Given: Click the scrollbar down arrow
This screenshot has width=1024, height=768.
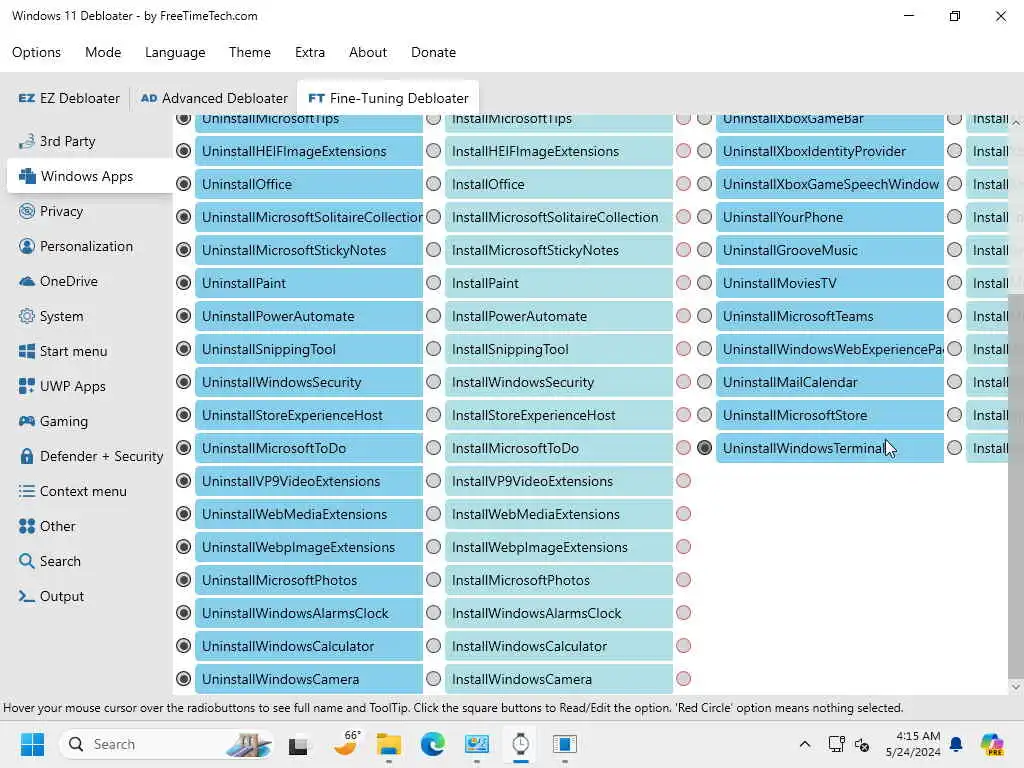Looking at the screenshot, I should coord(1016,686).
